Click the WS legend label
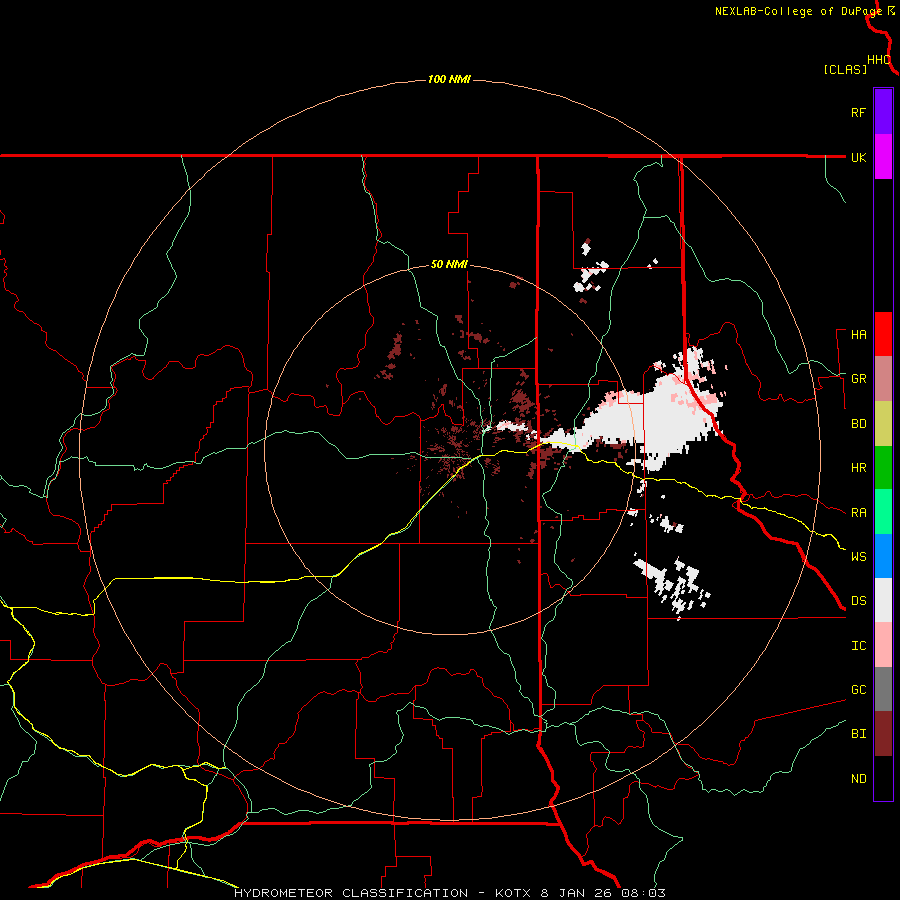Viewport: 900px width, 900px height. (858, 557)
